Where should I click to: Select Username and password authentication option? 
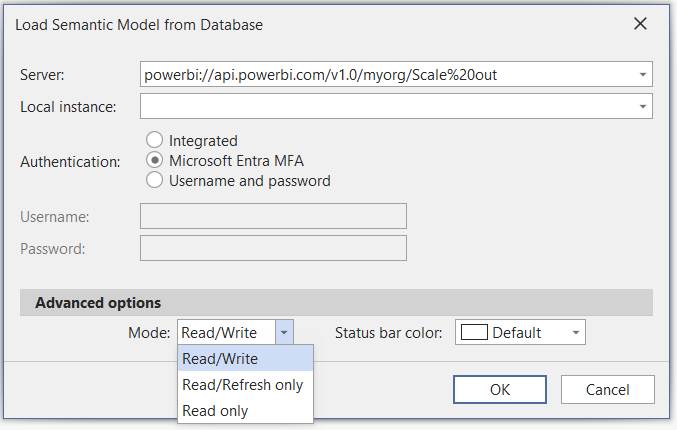(x=154, y=181)
